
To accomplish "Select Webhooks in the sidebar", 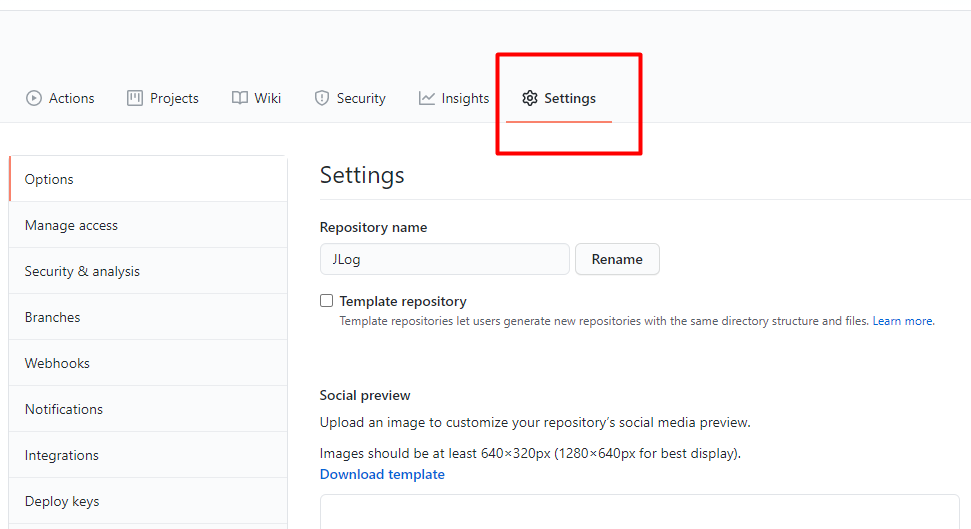I will (149, 363).
